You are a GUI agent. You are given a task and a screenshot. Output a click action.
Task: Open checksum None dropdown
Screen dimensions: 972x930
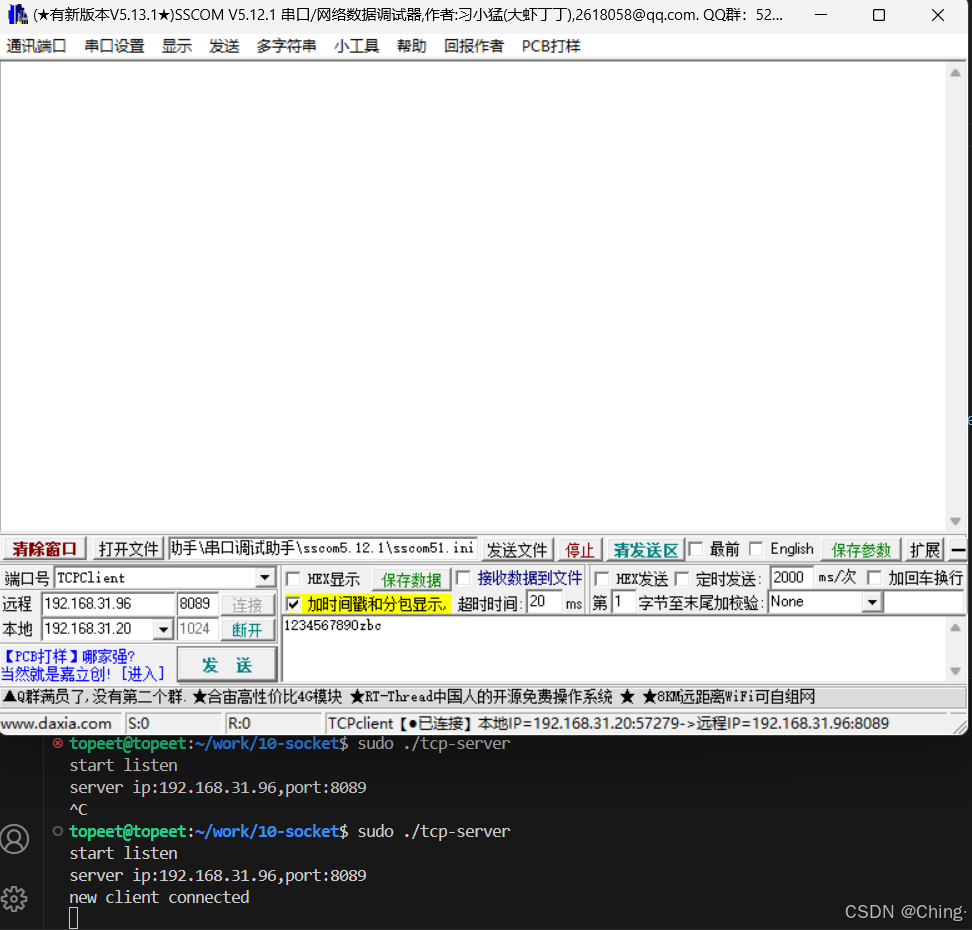click(872, 602)
